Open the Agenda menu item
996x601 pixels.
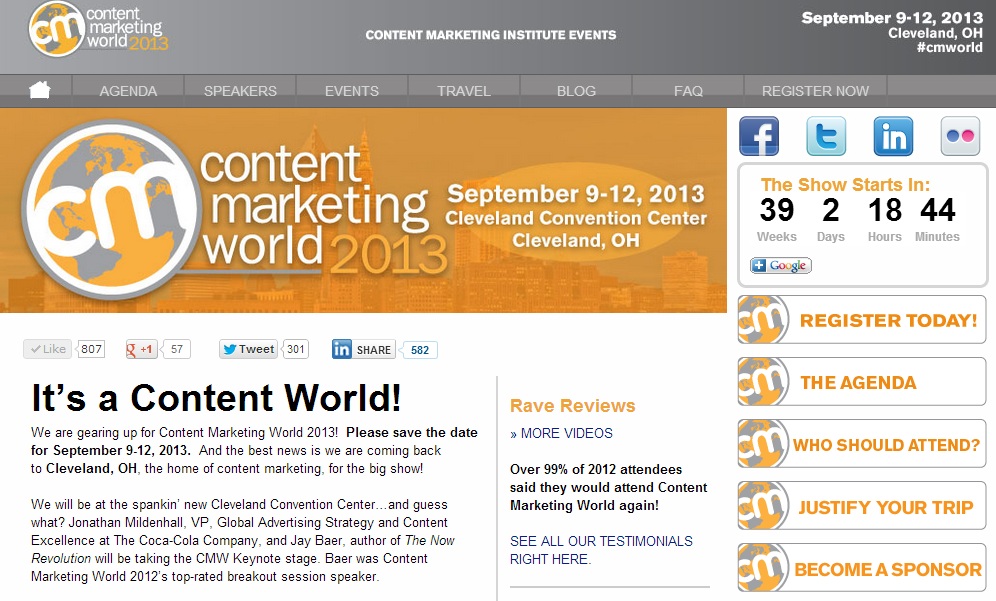[128, 91]
